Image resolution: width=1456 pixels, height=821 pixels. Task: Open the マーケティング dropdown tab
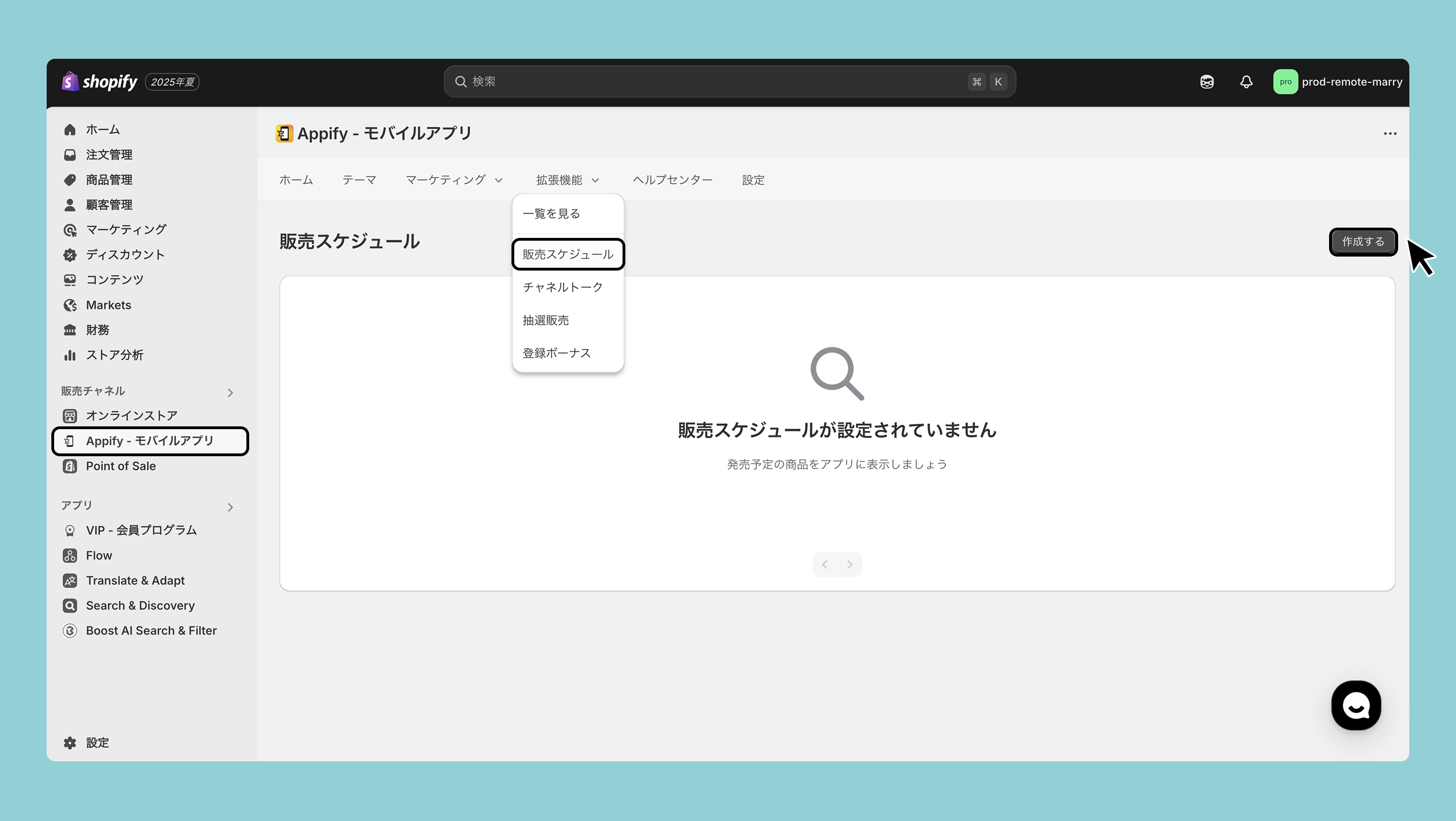453,180
